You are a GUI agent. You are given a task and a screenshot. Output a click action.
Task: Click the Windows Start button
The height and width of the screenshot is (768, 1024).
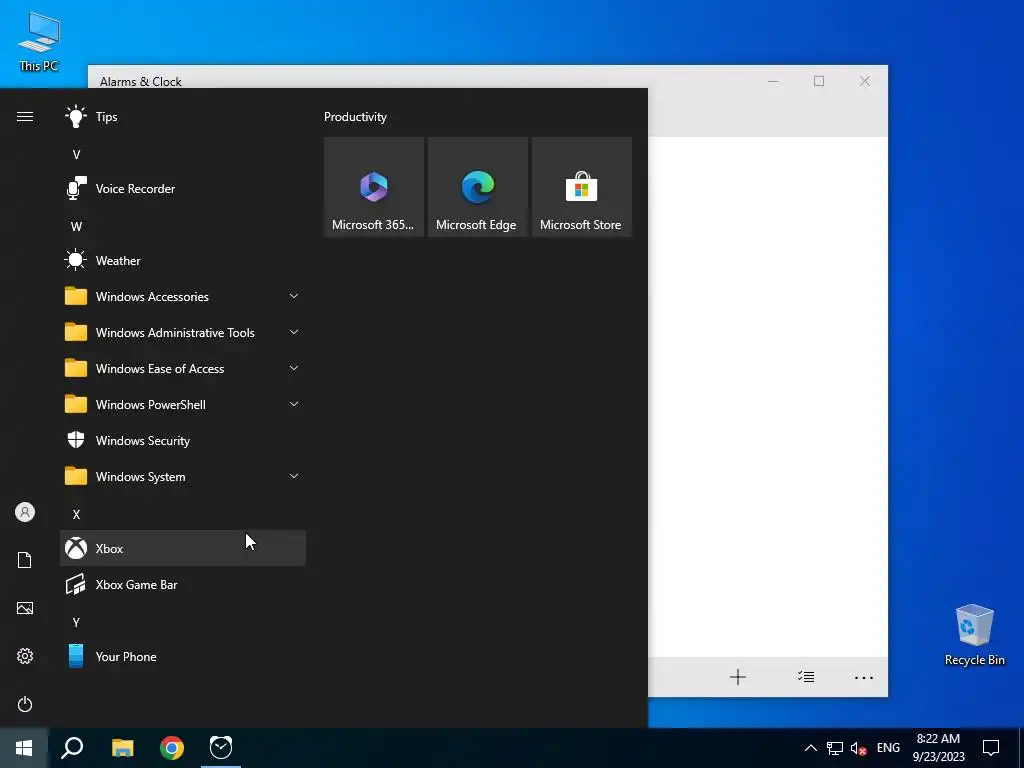(x=24, y=748)
